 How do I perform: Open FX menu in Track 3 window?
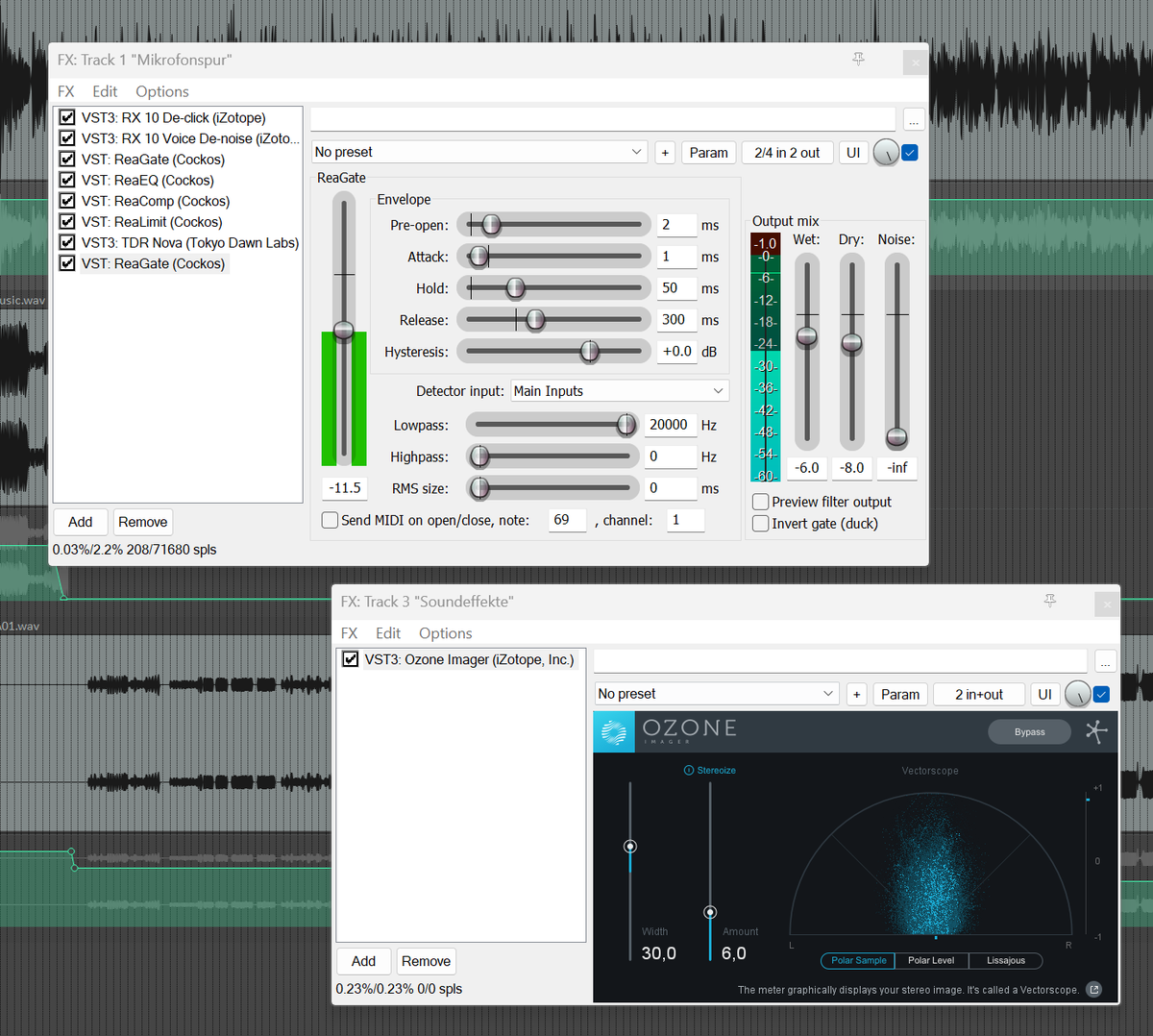pyautogui.click(x=350, y=633)
